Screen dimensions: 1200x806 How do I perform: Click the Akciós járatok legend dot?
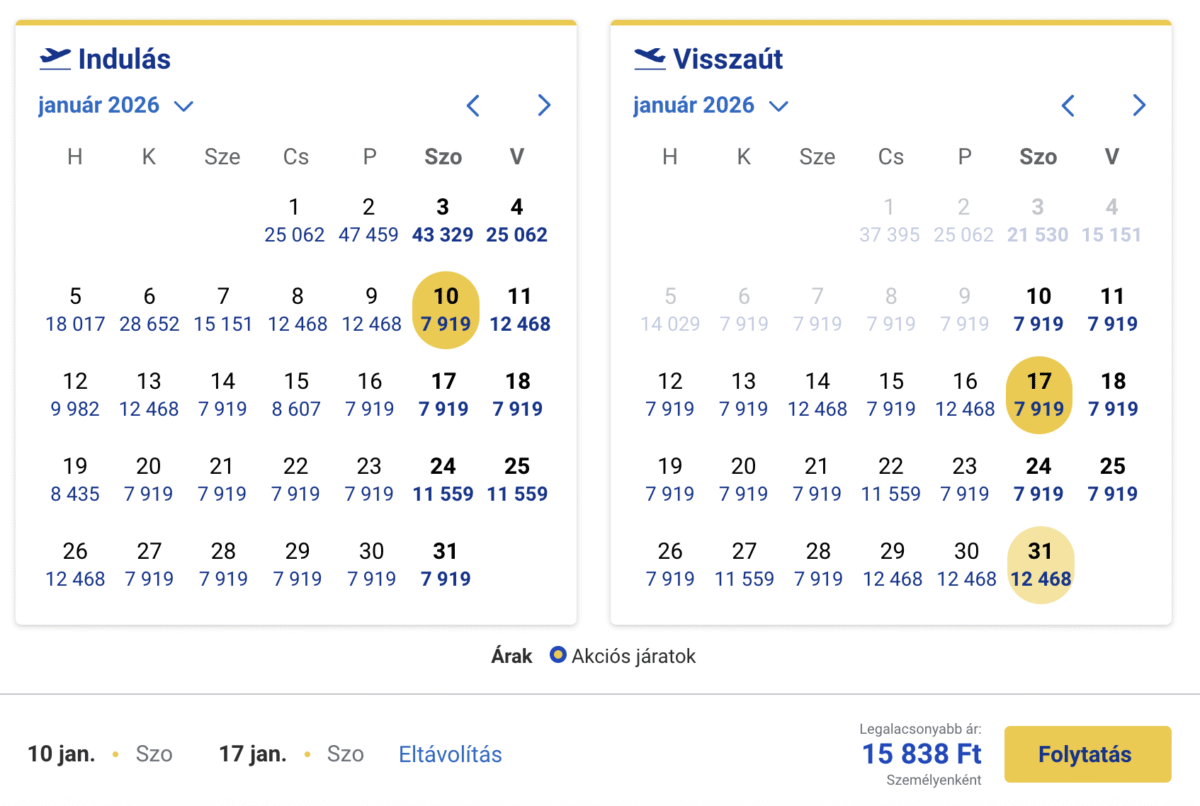tap(558, 657)
